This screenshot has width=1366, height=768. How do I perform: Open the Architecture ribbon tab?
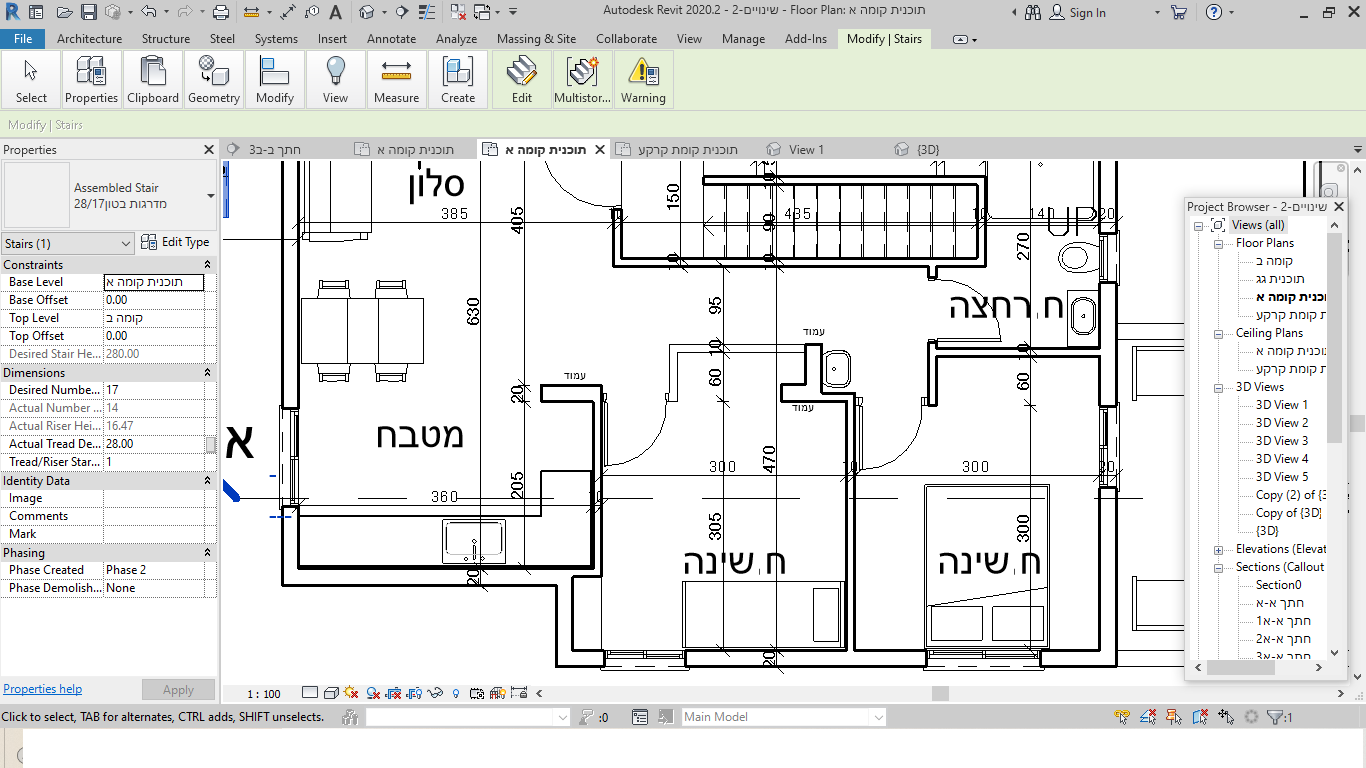(x=90, y=39)
